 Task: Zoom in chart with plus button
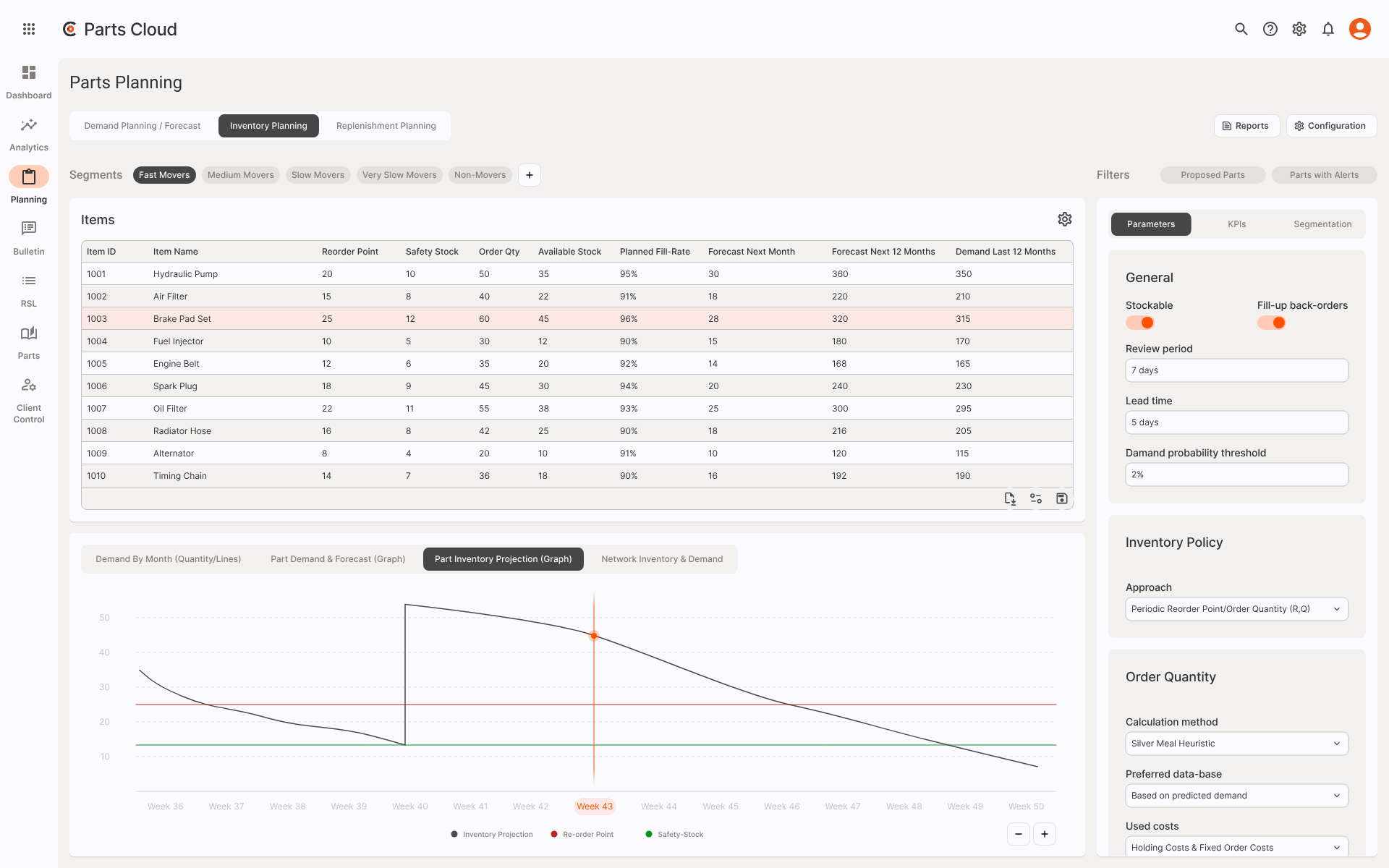point(1045,834)
